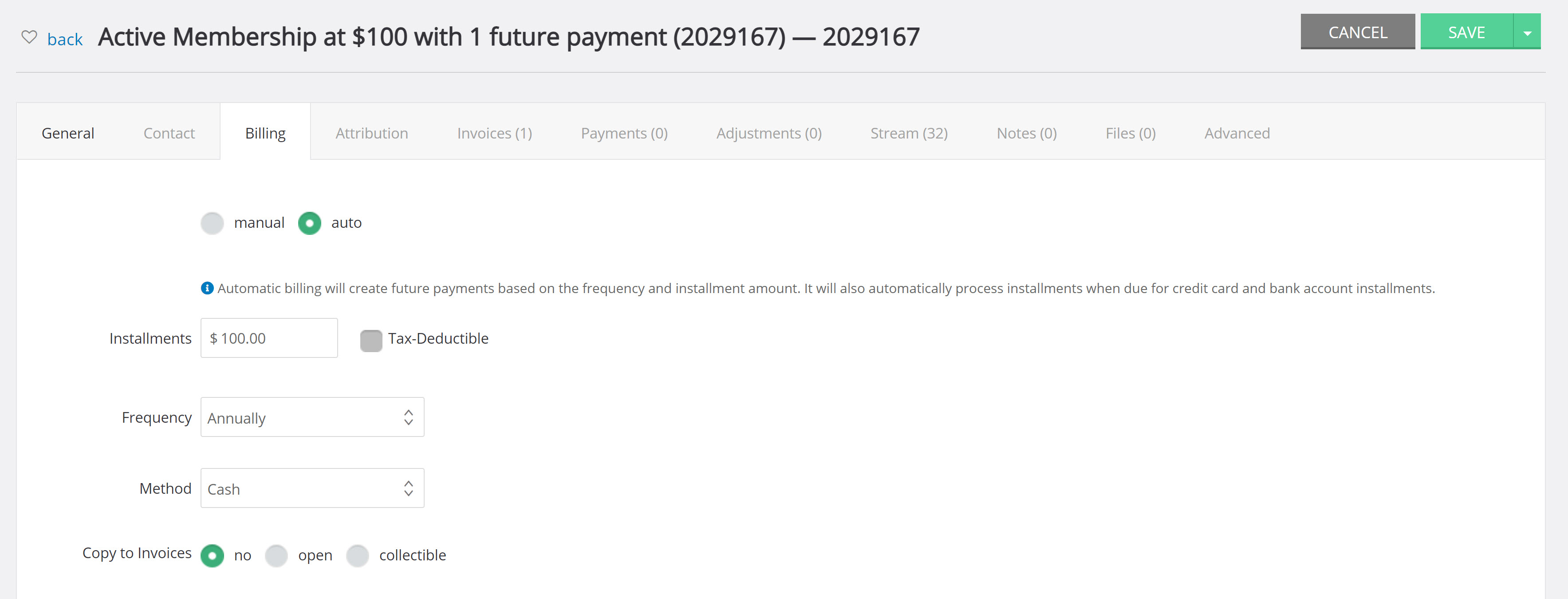Open the Attribution tab
Screen dimensions: 1568x599
pos(371,133)
